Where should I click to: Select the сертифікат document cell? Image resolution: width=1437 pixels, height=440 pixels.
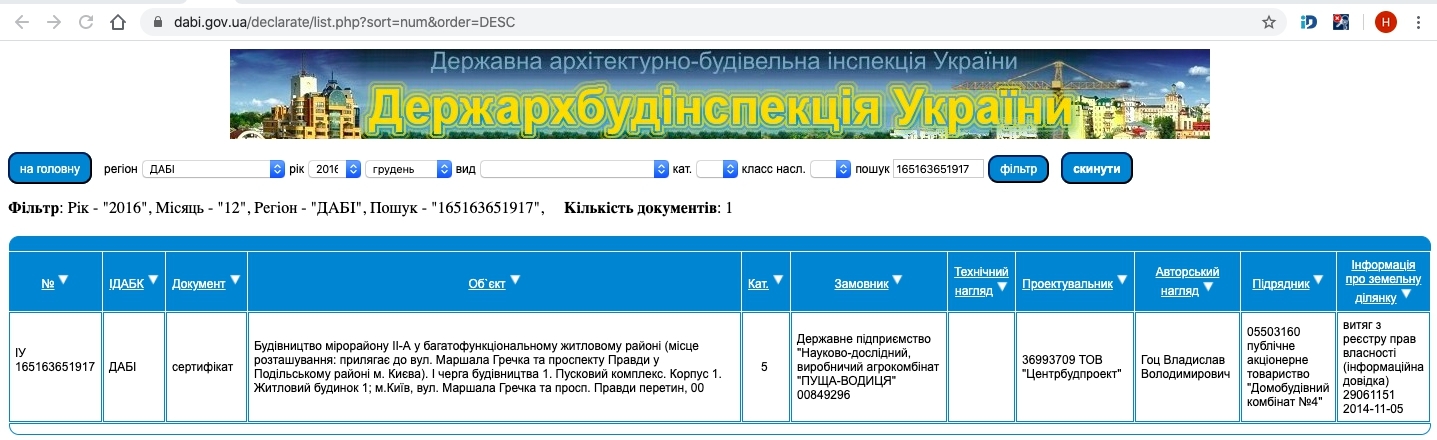(x=207, y=367)
